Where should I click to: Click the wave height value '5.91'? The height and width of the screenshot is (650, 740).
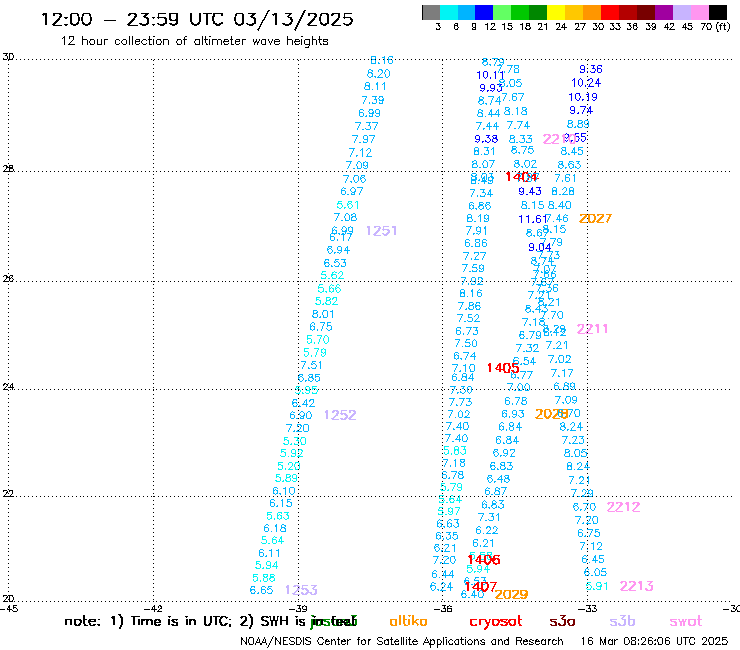tap(597, 586)
